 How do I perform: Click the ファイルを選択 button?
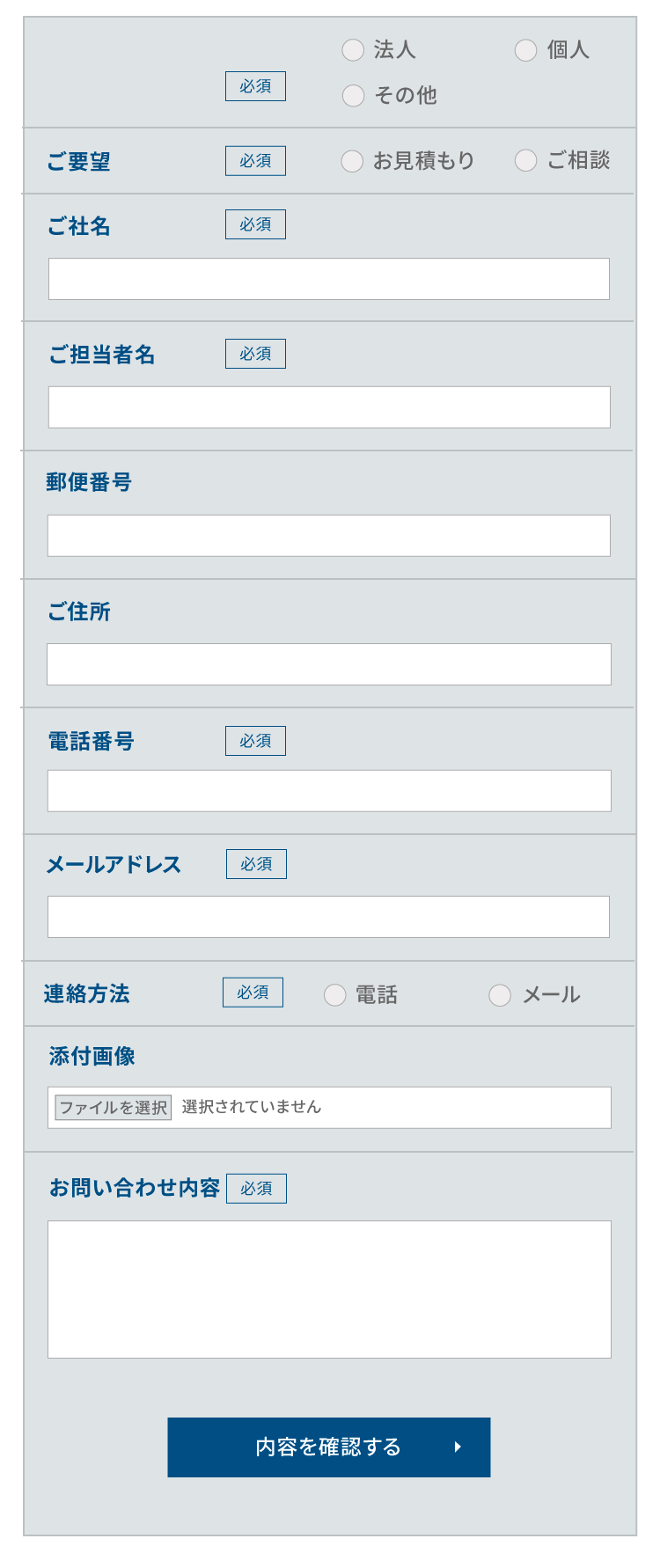tap(114, 1108)
